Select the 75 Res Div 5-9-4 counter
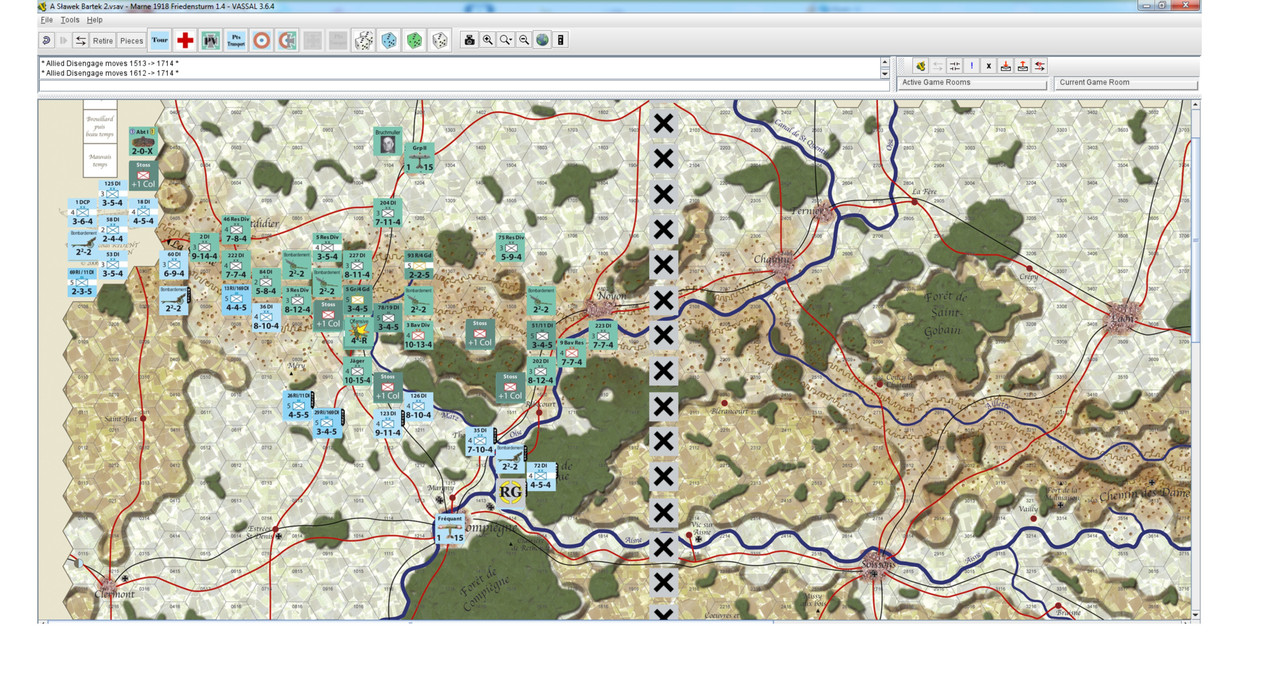The image size is (1280, 693). [510, 248]
